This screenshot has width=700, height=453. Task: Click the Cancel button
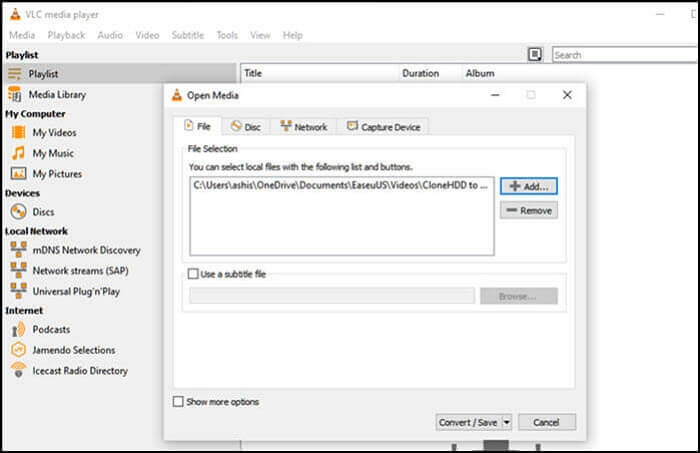click(547, 422)
